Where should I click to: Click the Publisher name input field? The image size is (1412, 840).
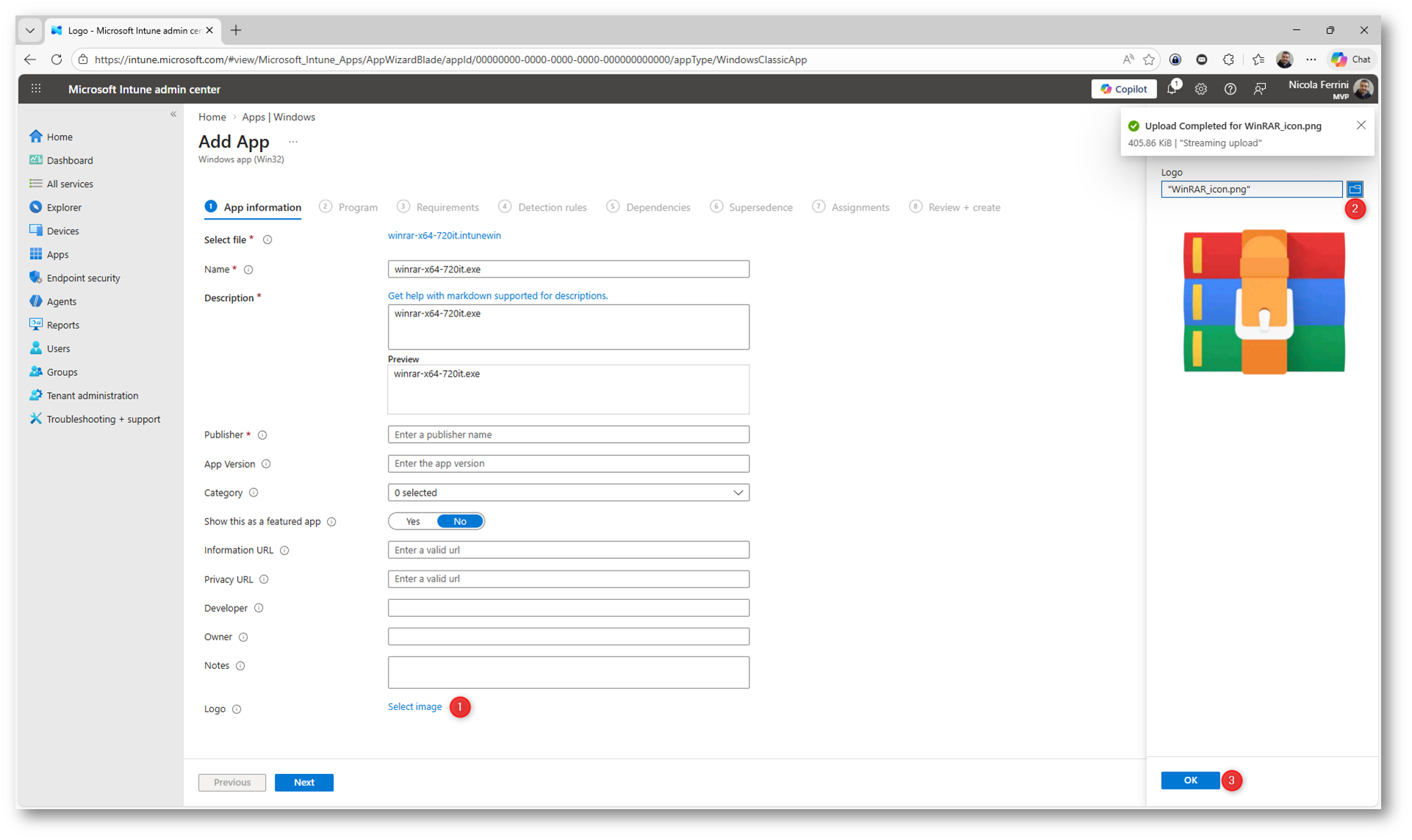(x=568, y=435)
